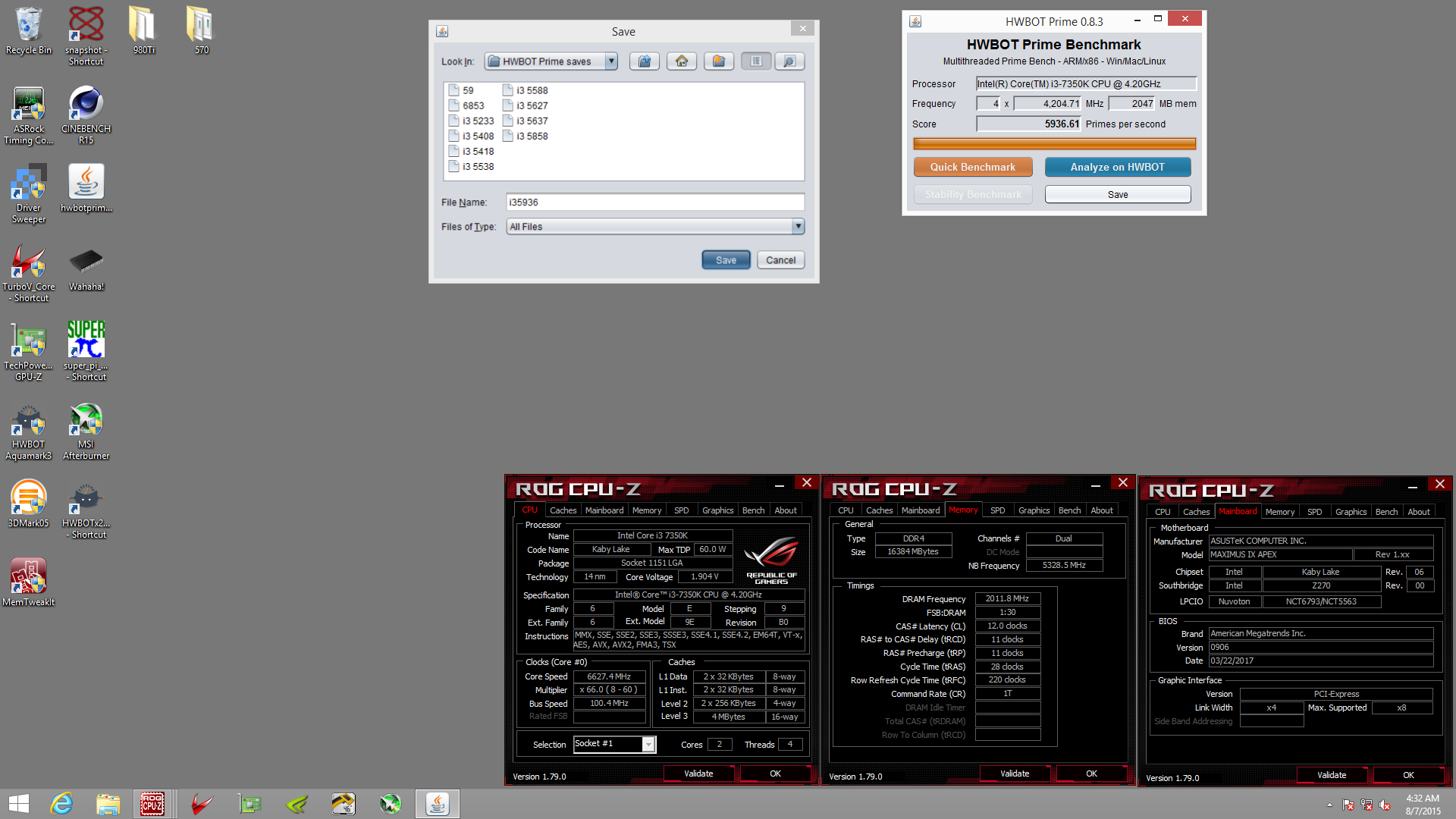Launch hwbotprime Java desktop icon
Screen dimensions: 1456x819
click(86, 189)
